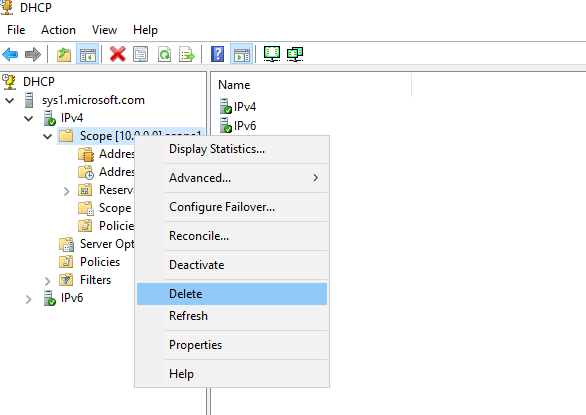
Task: Open the View menu
Action: pos(104,30)
